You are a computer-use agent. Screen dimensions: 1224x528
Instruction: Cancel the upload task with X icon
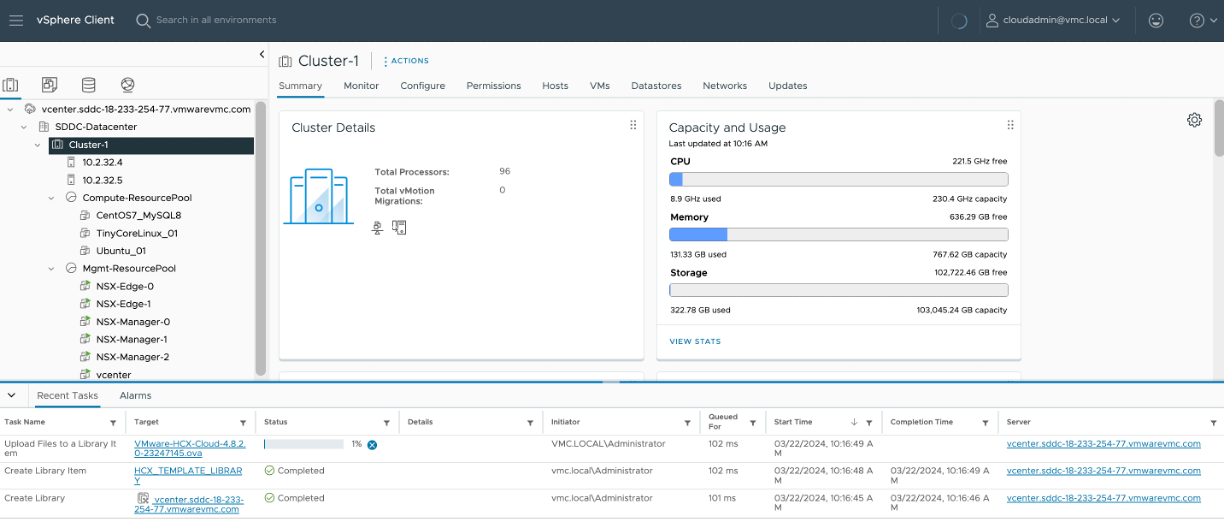pyautogui.click(x=372, y=444)
